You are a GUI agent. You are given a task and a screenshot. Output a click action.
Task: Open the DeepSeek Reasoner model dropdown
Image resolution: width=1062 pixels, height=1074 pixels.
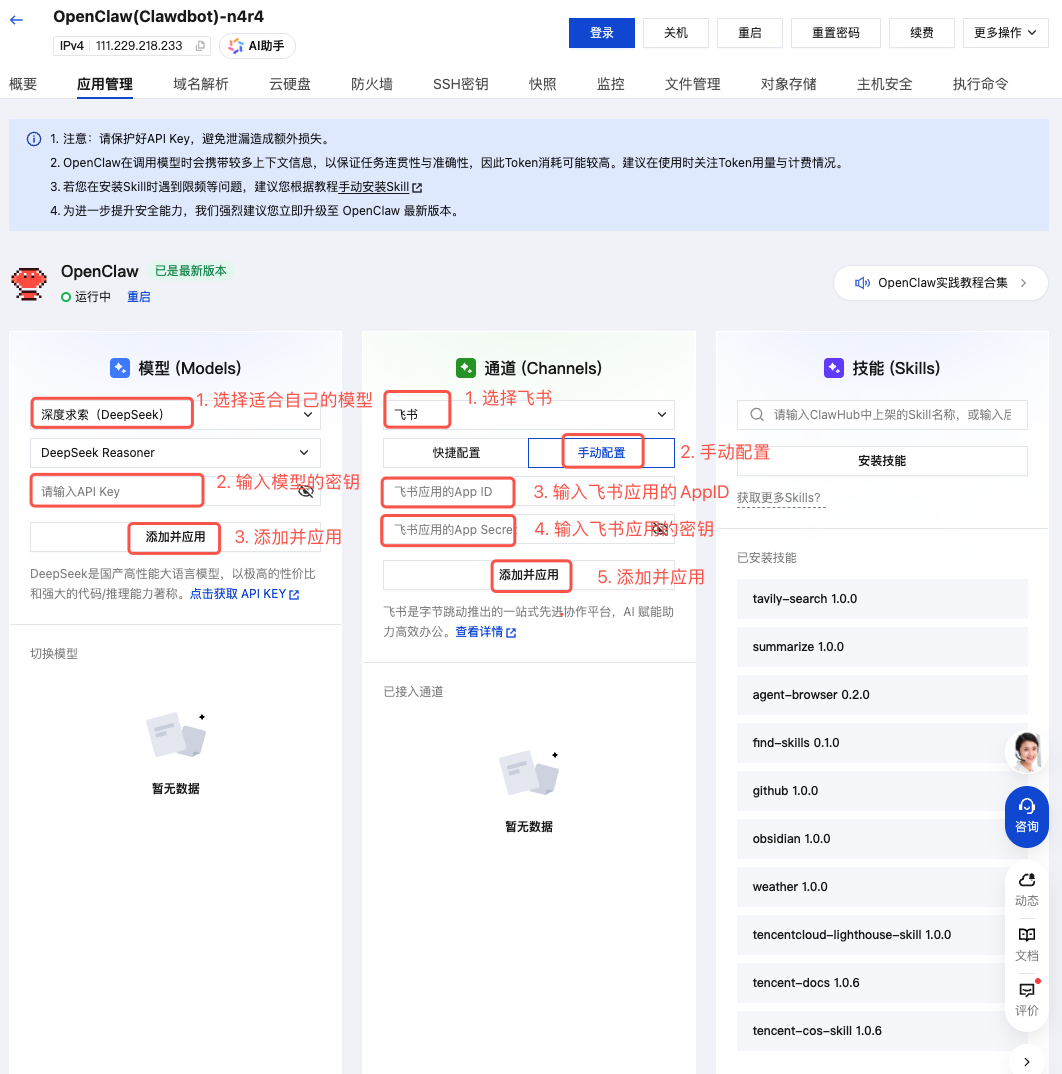click(175, 453)
